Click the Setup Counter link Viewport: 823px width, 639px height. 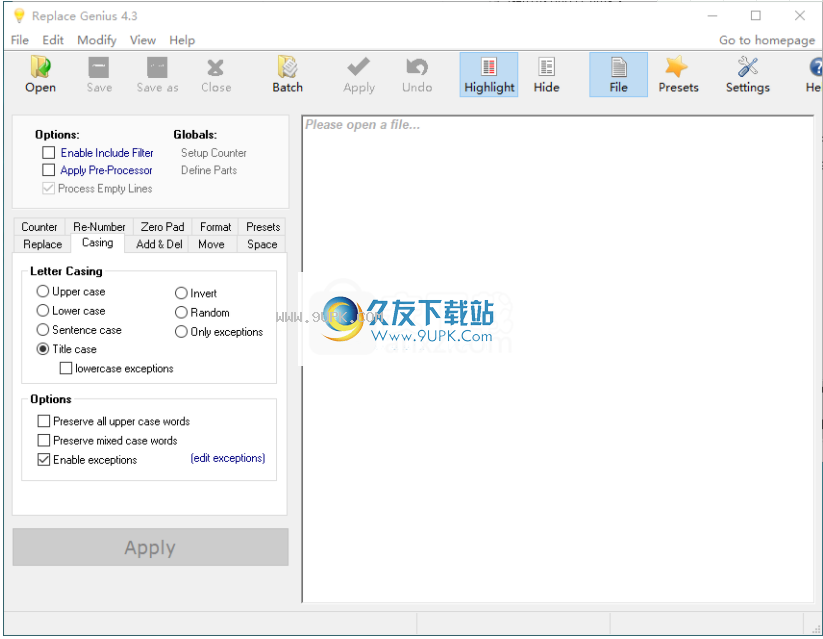point(214,153)
